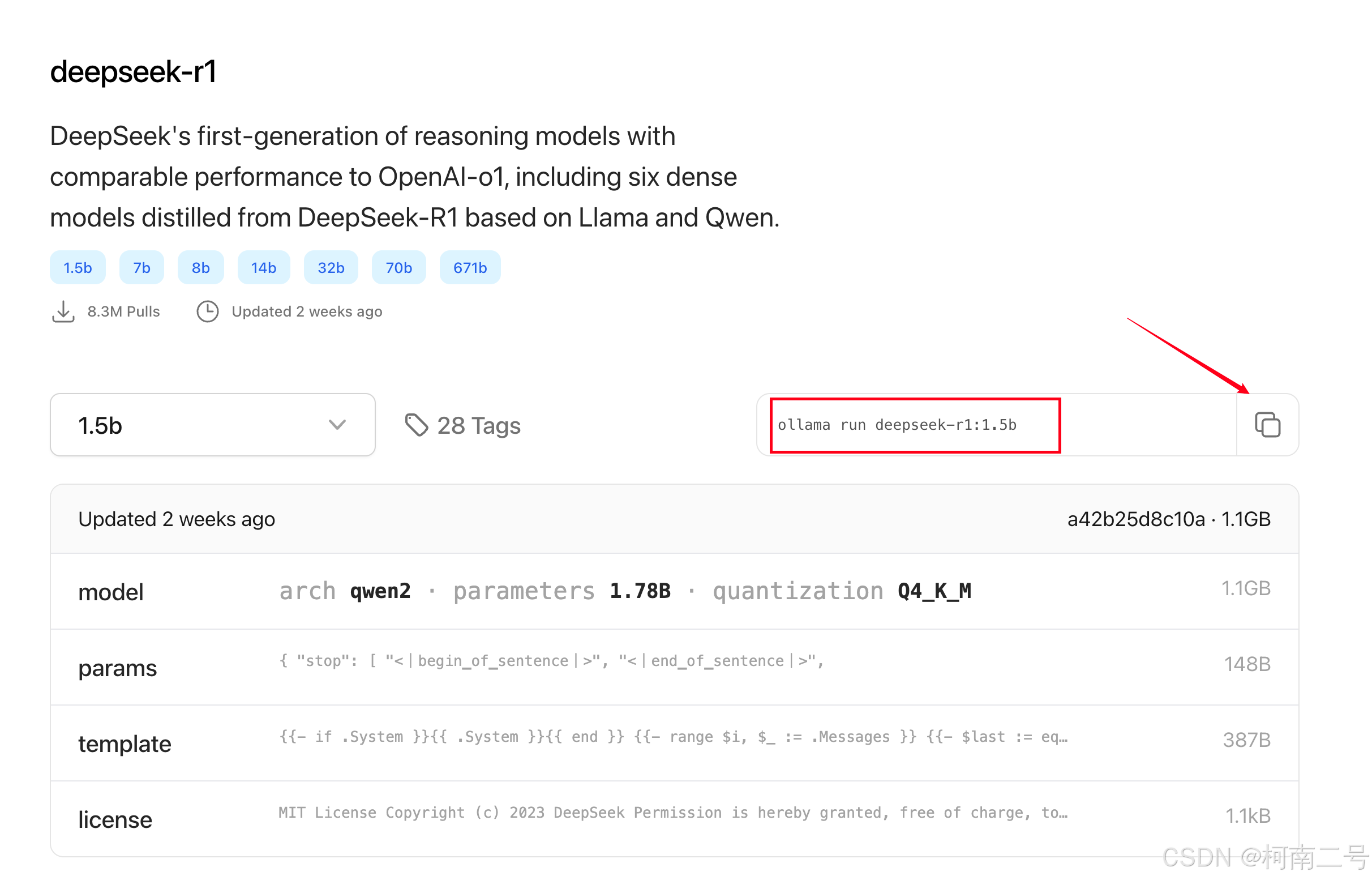The image size is (1372, 880).
Task: Open the template file row
Action: point(674,744)
